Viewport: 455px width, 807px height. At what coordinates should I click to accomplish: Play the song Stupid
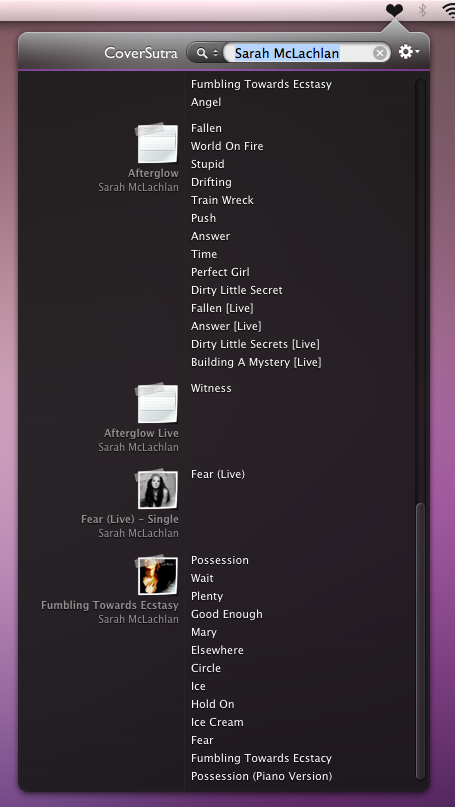tap(207, 164)
